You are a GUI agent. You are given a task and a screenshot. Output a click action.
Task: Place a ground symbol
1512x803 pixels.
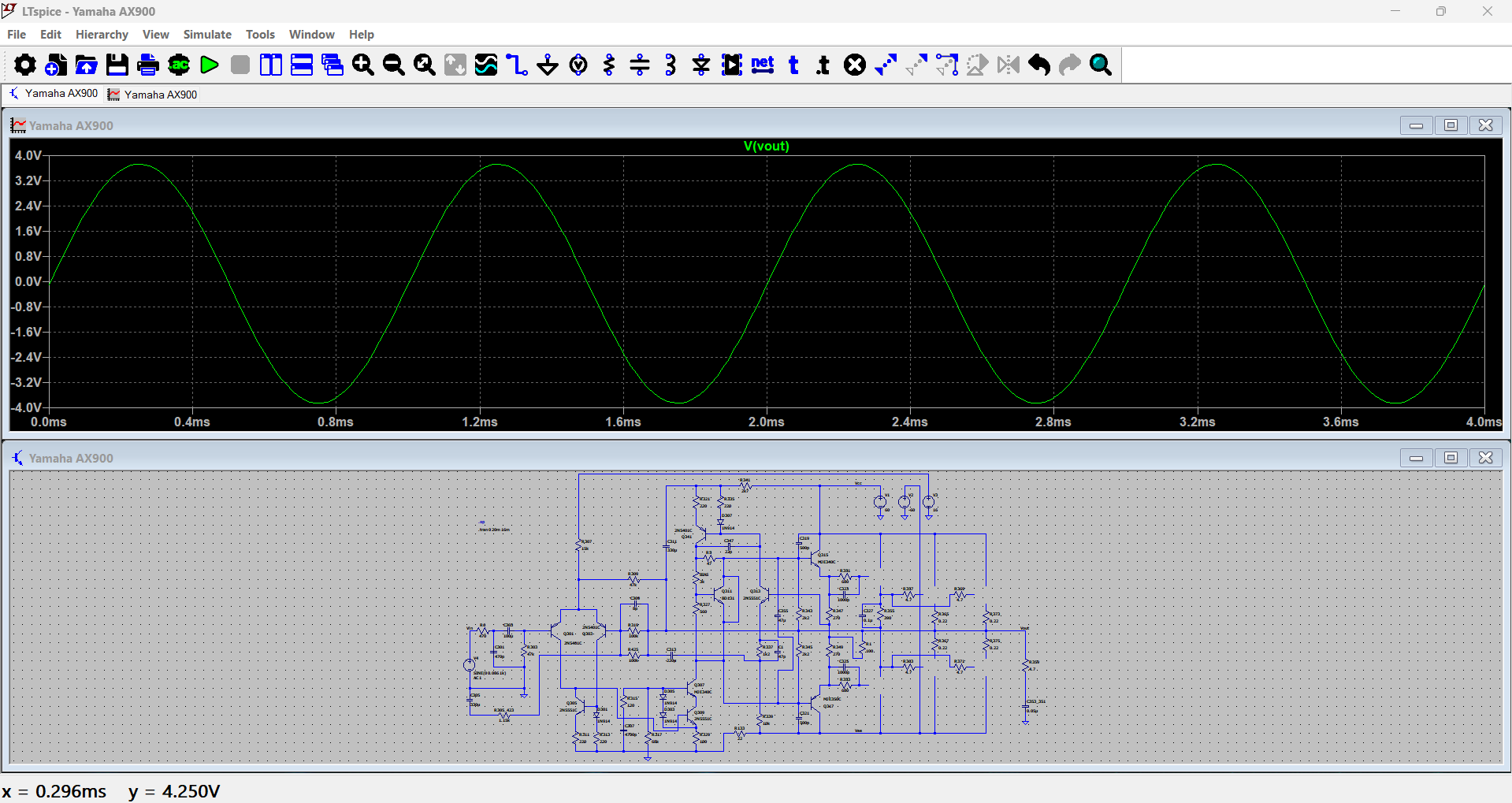(548, 65)
